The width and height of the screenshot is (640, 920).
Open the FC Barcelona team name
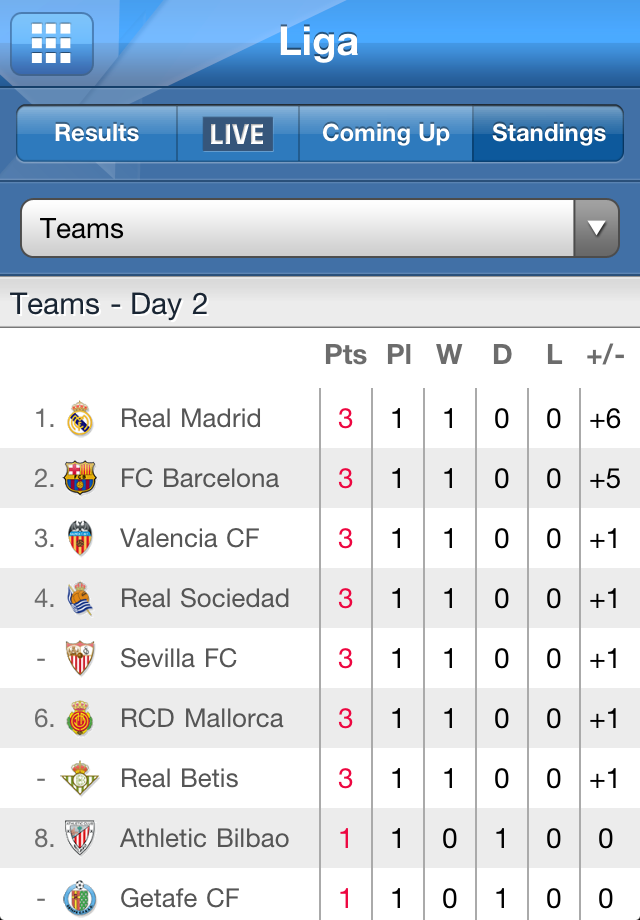[x=199, y=478]
